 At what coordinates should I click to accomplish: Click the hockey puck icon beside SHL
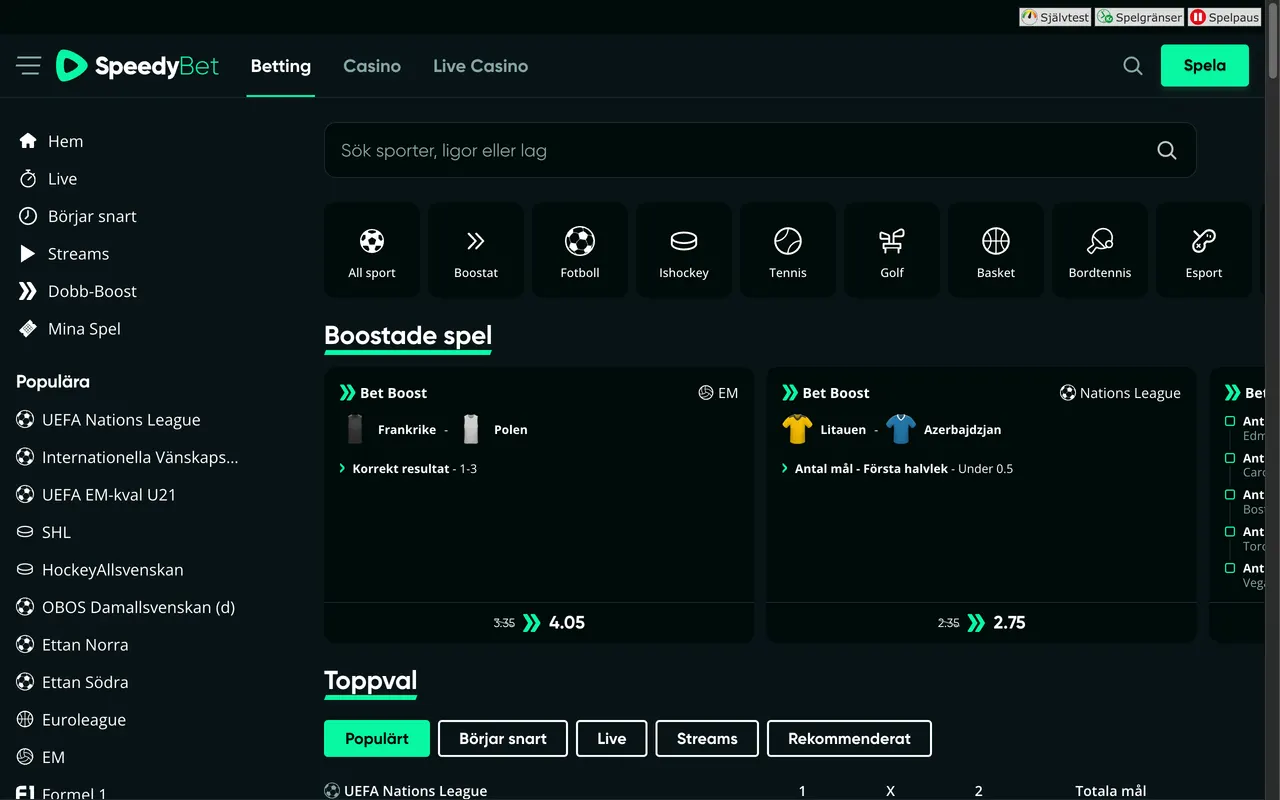pos(25,532)
